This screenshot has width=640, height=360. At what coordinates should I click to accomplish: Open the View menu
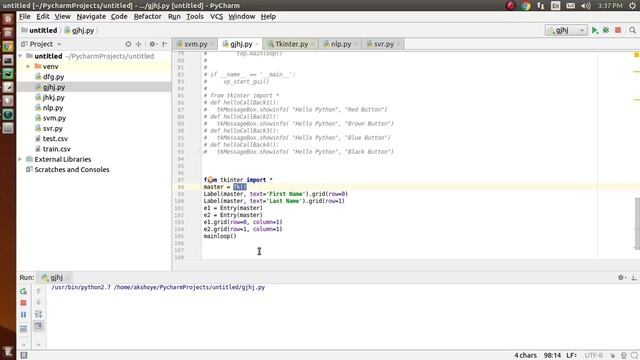62,17
